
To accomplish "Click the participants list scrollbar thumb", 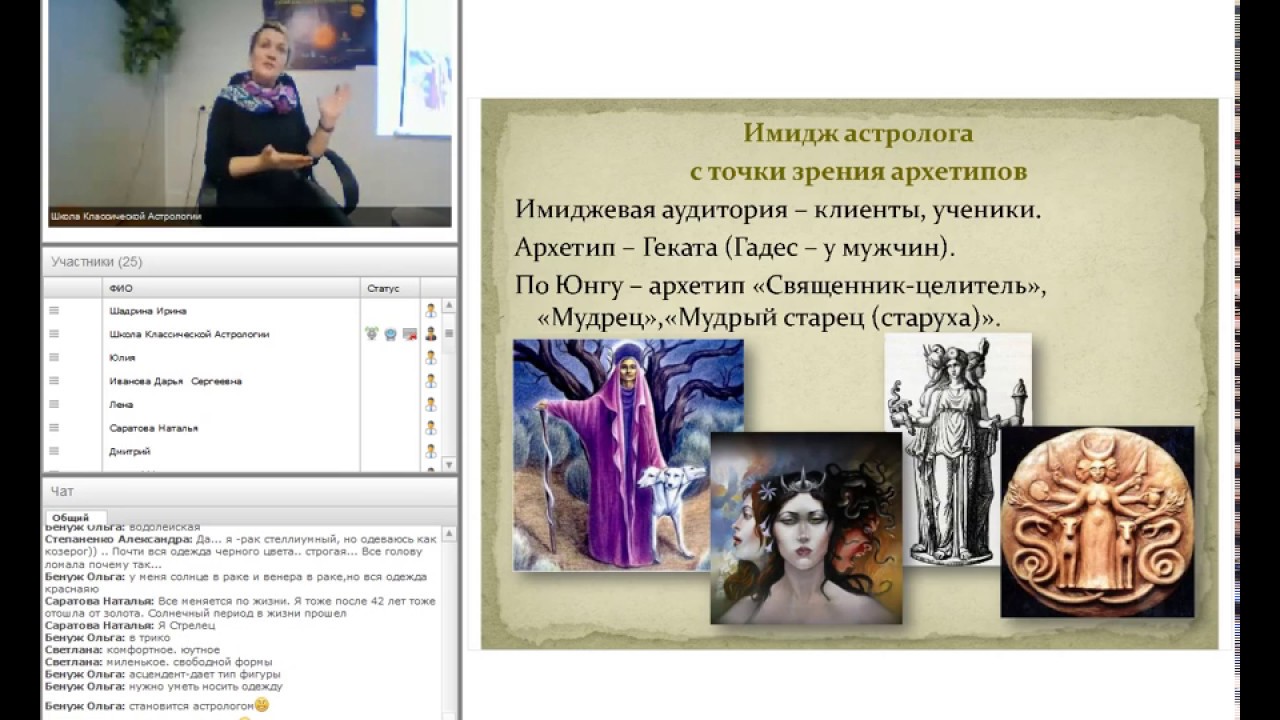I will pos(449,333).
